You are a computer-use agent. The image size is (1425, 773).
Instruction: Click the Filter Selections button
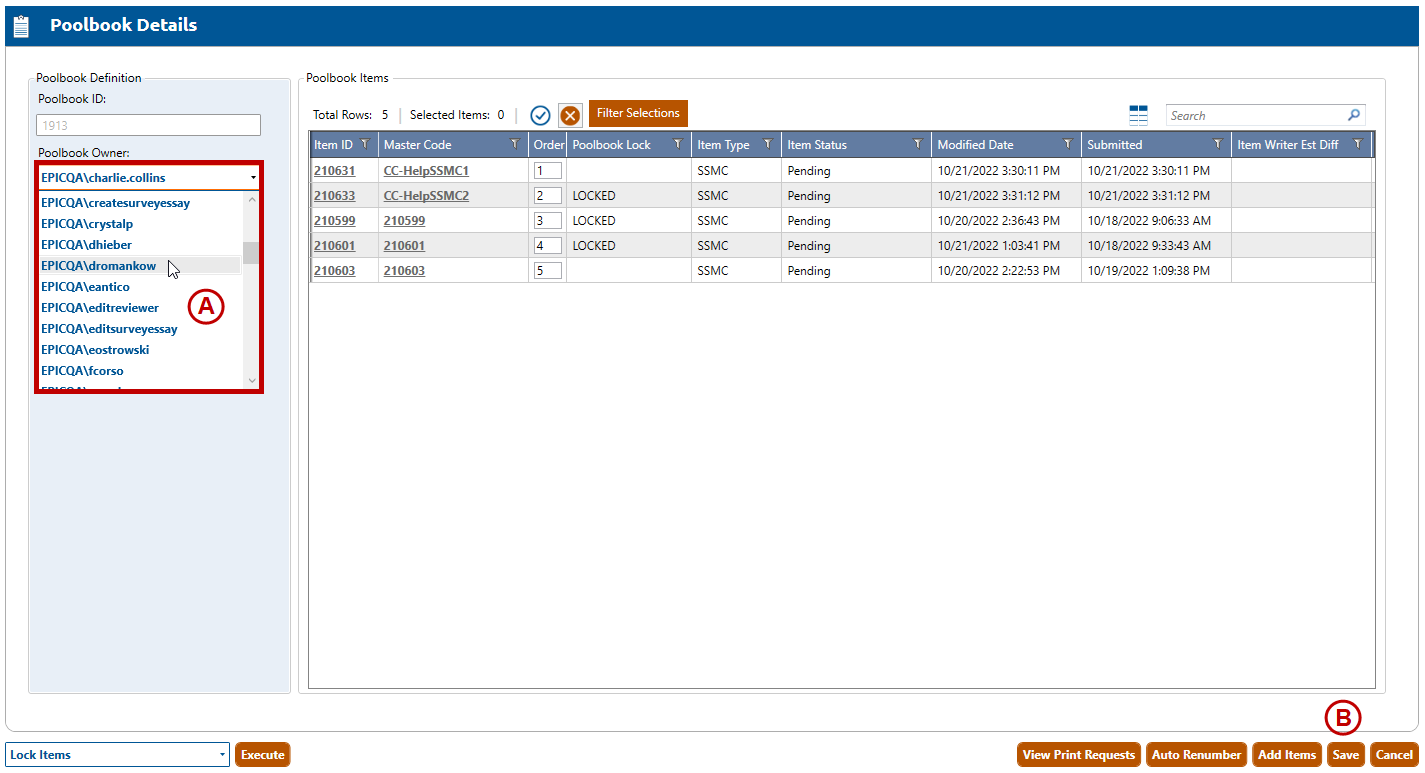click(638, 113)
